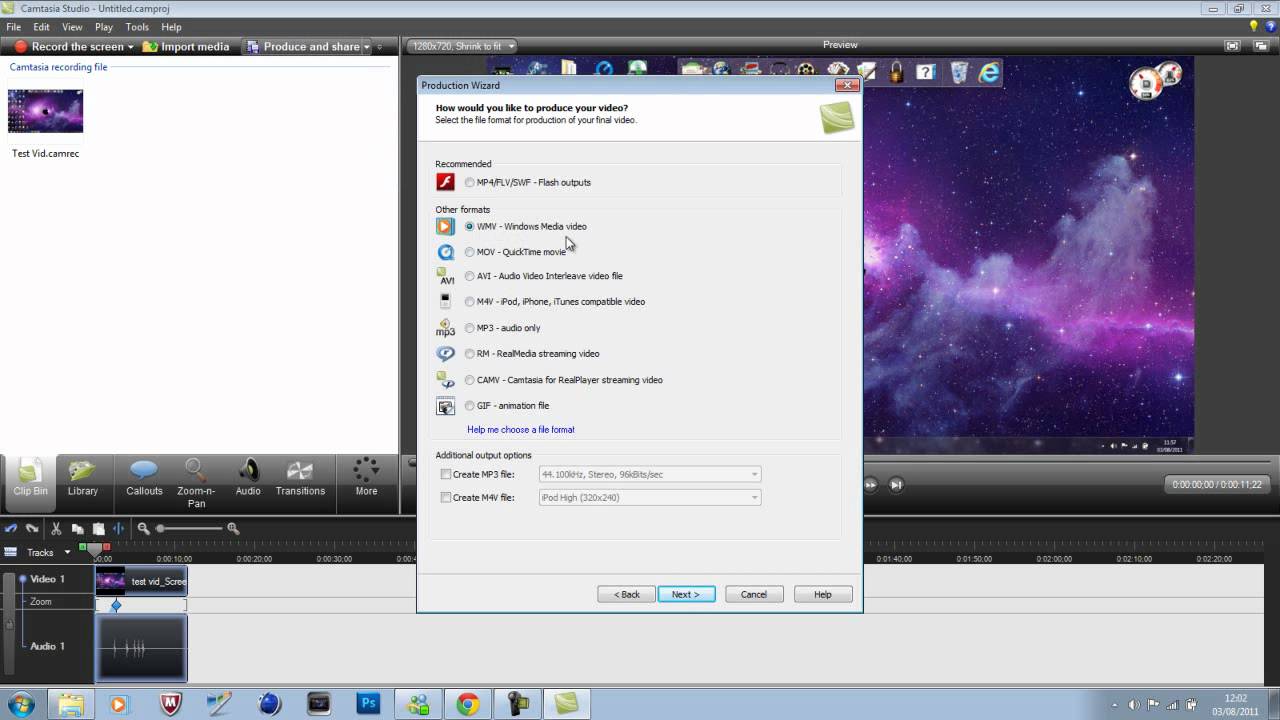Click the Produce and share icon
The image size is (1280, 720).
tap(253, 46)
